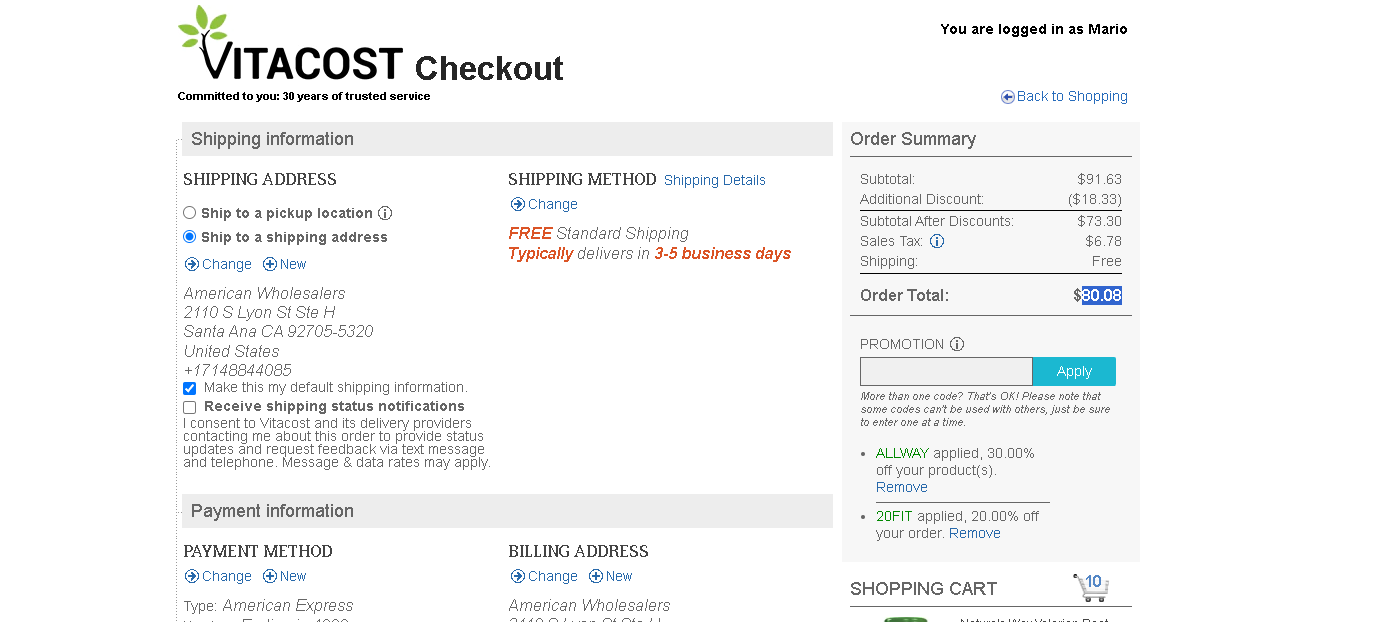The image size is (1374, 622).
Task: Click the Promotion info icon
Action: [957, 344]
